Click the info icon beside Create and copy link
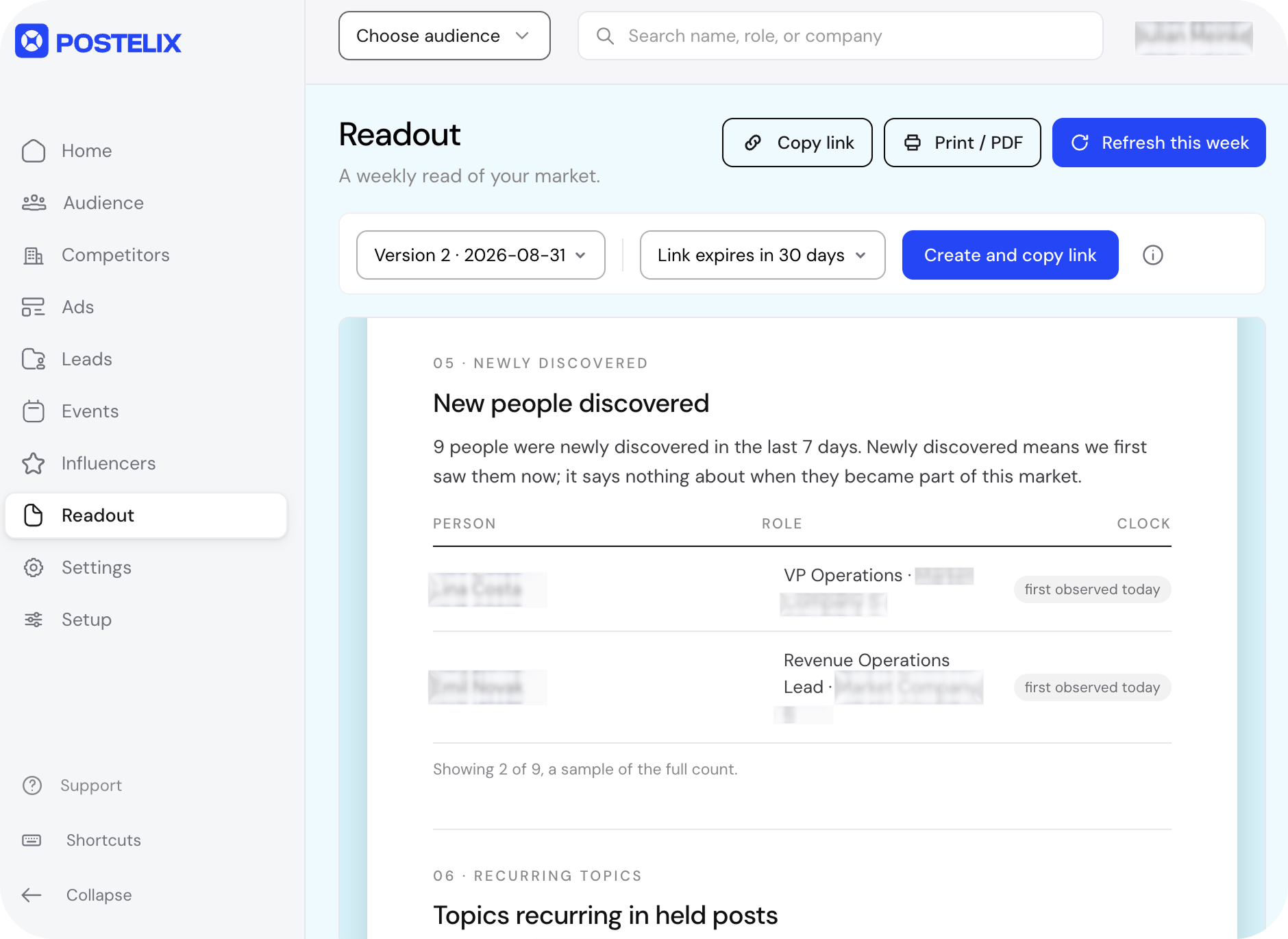This screenshot has height=939, width=1288. 1153,255
